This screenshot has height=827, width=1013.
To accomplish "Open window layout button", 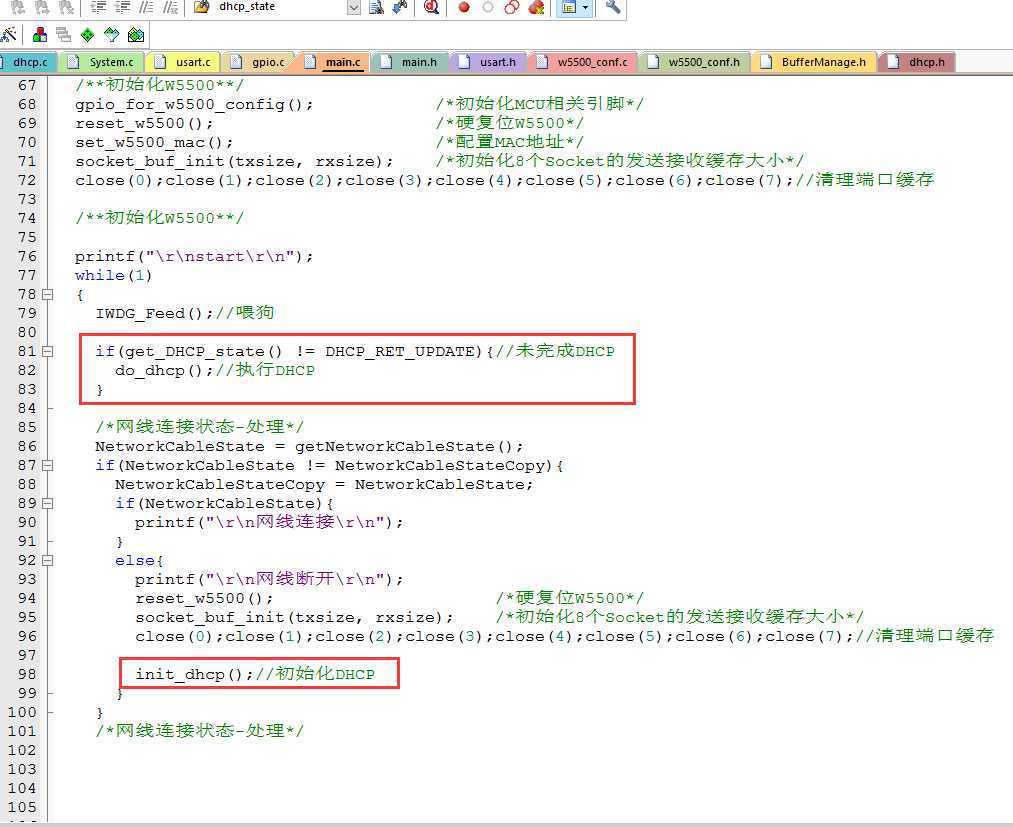I will pos(569,7).
